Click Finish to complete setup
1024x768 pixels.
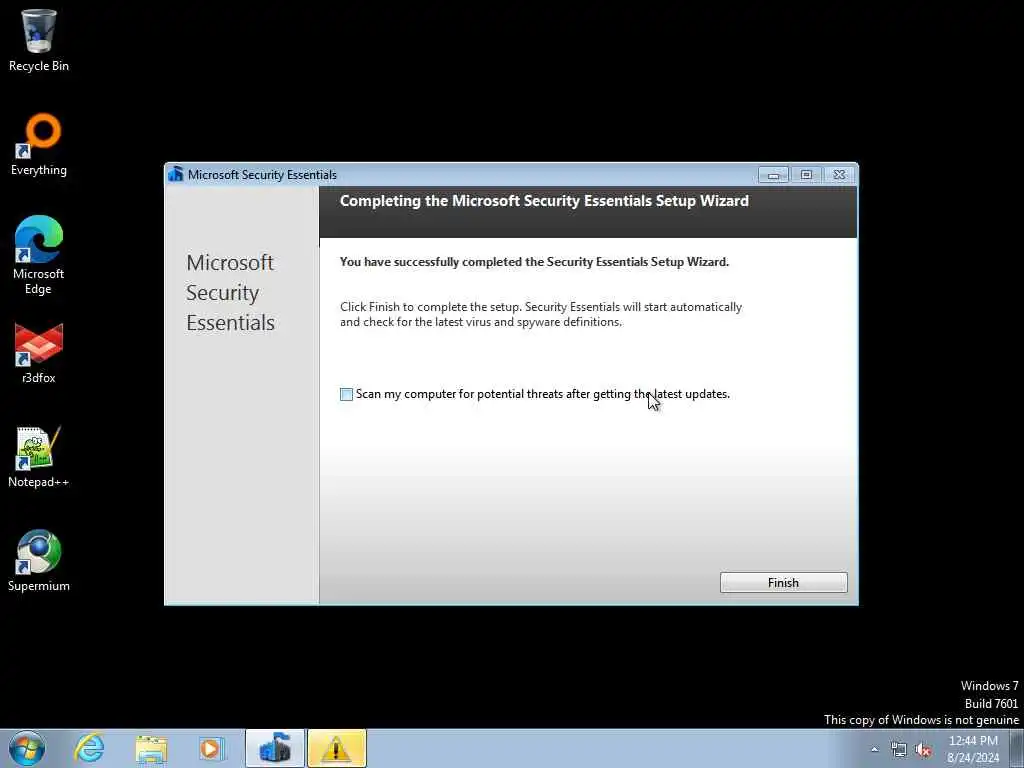(x=783, y=583)
